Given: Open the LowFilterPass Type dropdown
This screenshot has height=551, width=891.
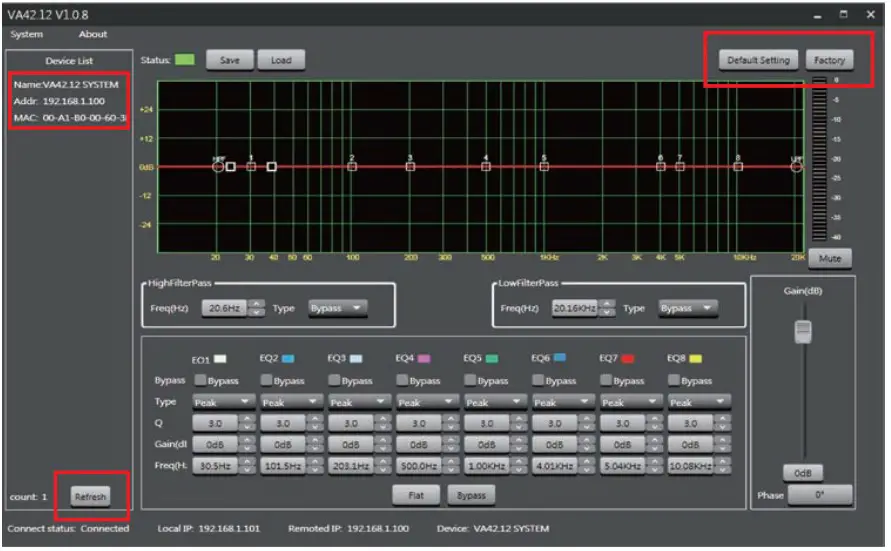Looking at the screenshot, I should click(688, 308).
